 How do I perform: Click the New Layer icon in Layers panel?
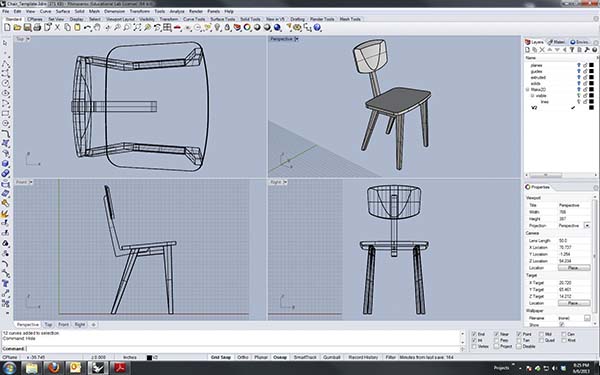(527, 50)
